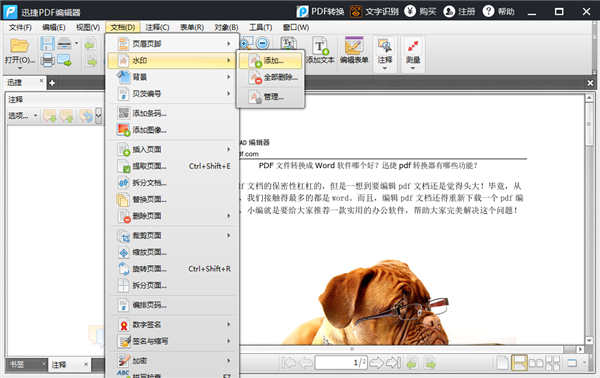This screenshot has height=378, width=600.
Task: Go to previous page arrow
Action: pyautogui.click(x=305, y=362)
